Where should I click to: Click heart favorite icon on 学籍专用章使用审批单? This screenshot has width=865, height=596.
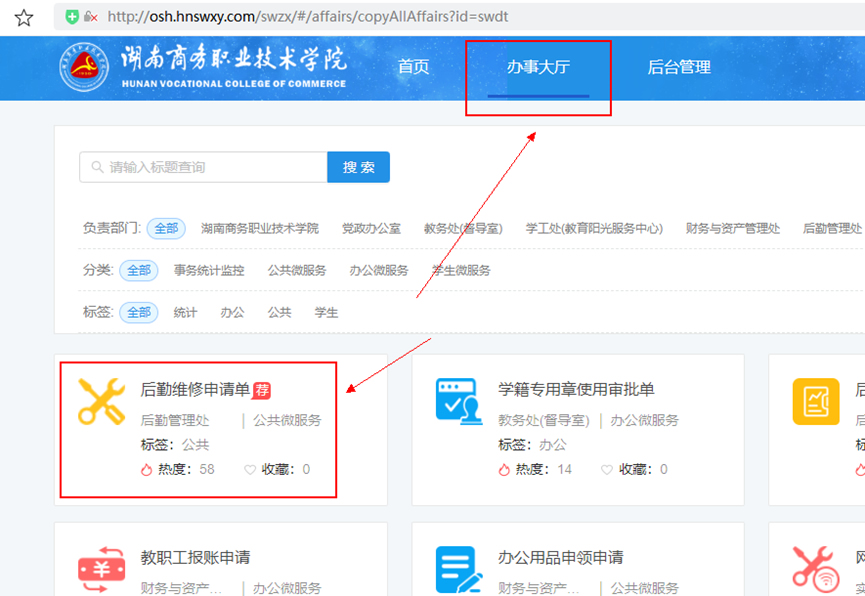607,469
